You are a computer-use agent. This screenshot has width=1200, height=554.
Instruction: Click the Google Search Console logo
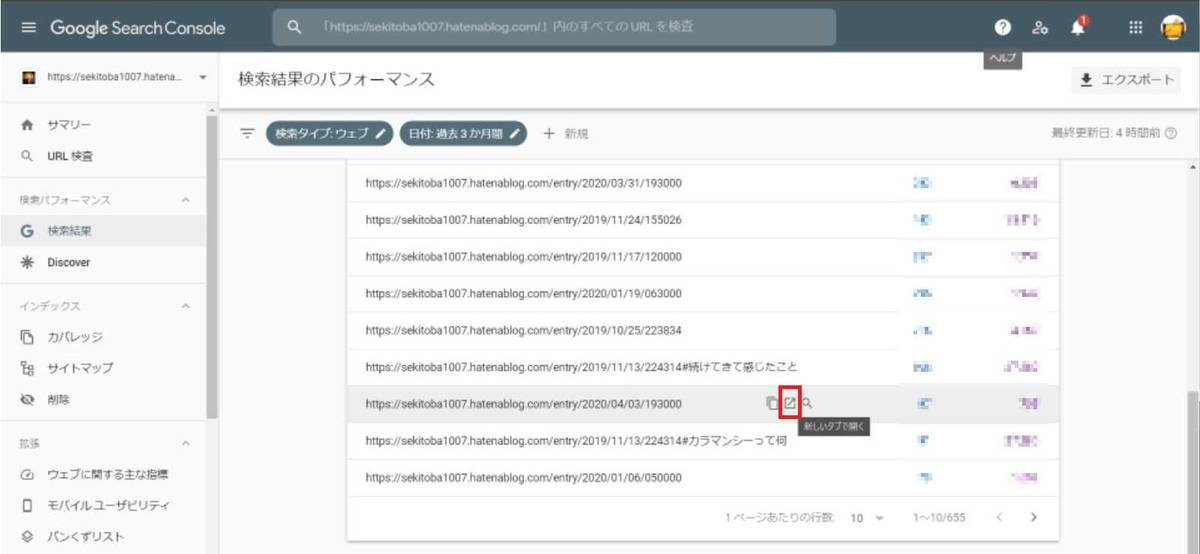coord(136,28)
